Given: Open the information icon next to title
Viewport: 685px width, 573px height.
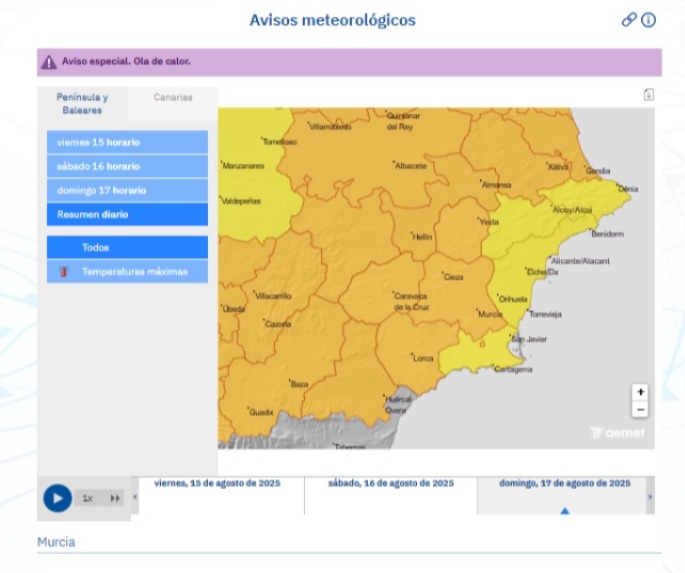Looking at the screenshot, I should tap(648, 20).
